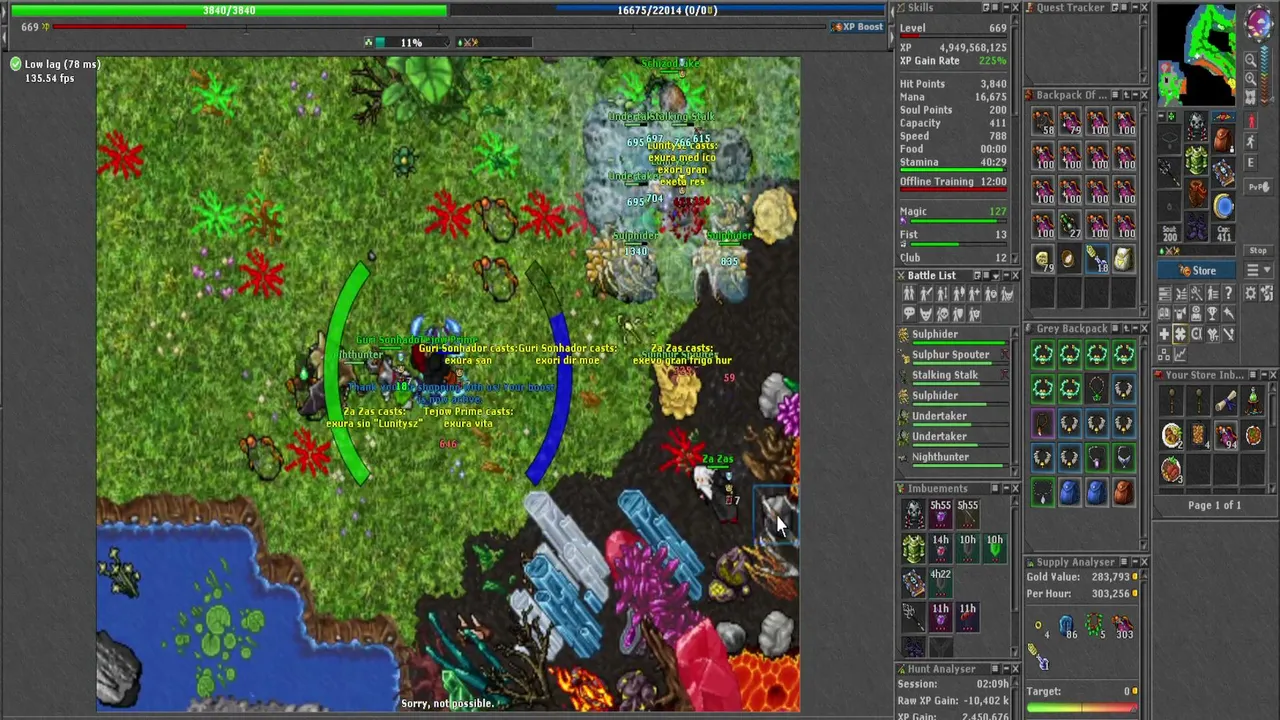Click the green health bar showing 3840/3840
Viewport: 1280px width, 720px height.
click(x=229, y=10)
